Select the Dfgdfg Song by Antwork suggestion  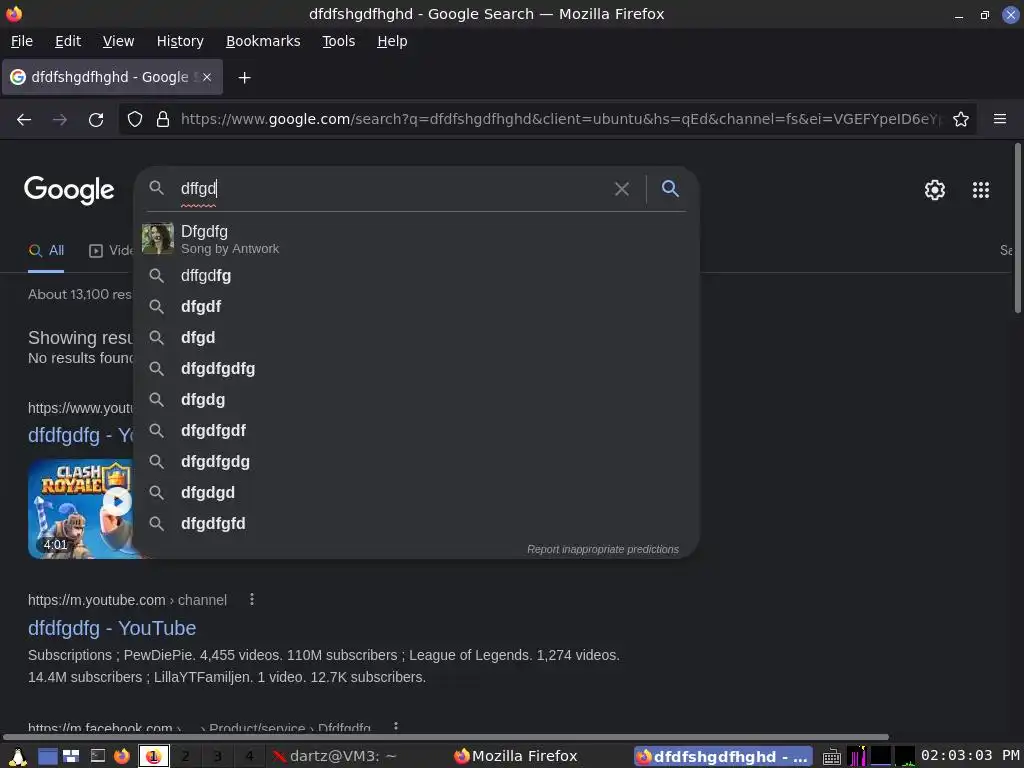coord(416,239)
